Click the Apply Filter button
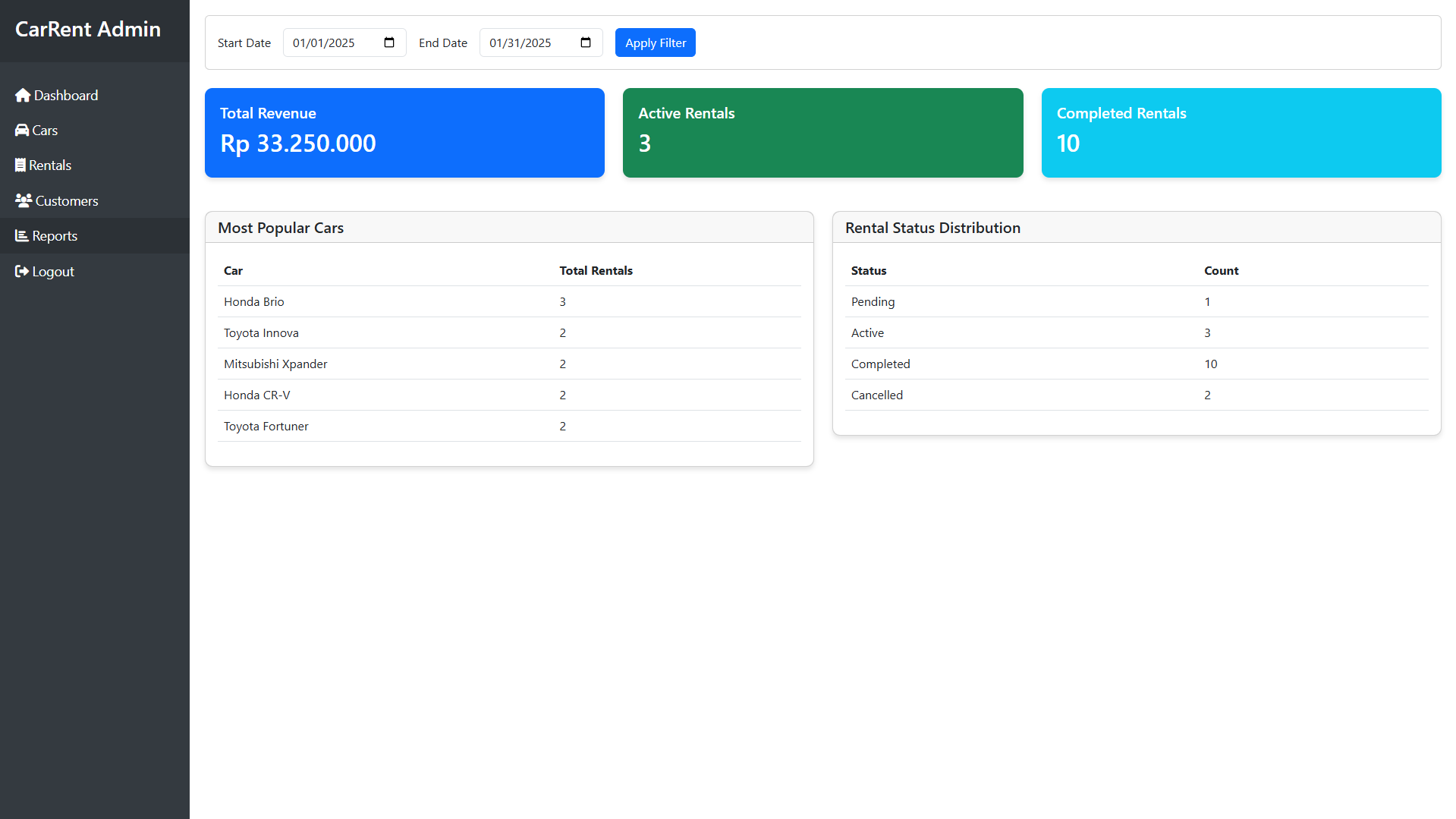 pyautogui.click(x=656, y=43)
